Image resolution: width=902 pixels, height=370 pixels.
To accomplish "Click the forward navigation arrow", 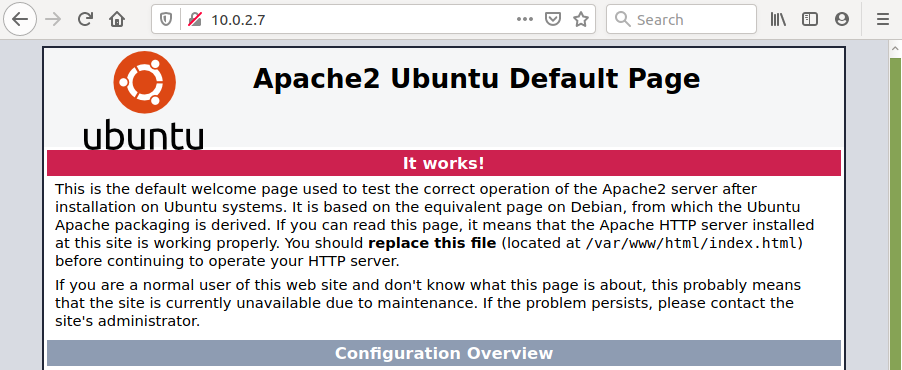I will [53, 20].
